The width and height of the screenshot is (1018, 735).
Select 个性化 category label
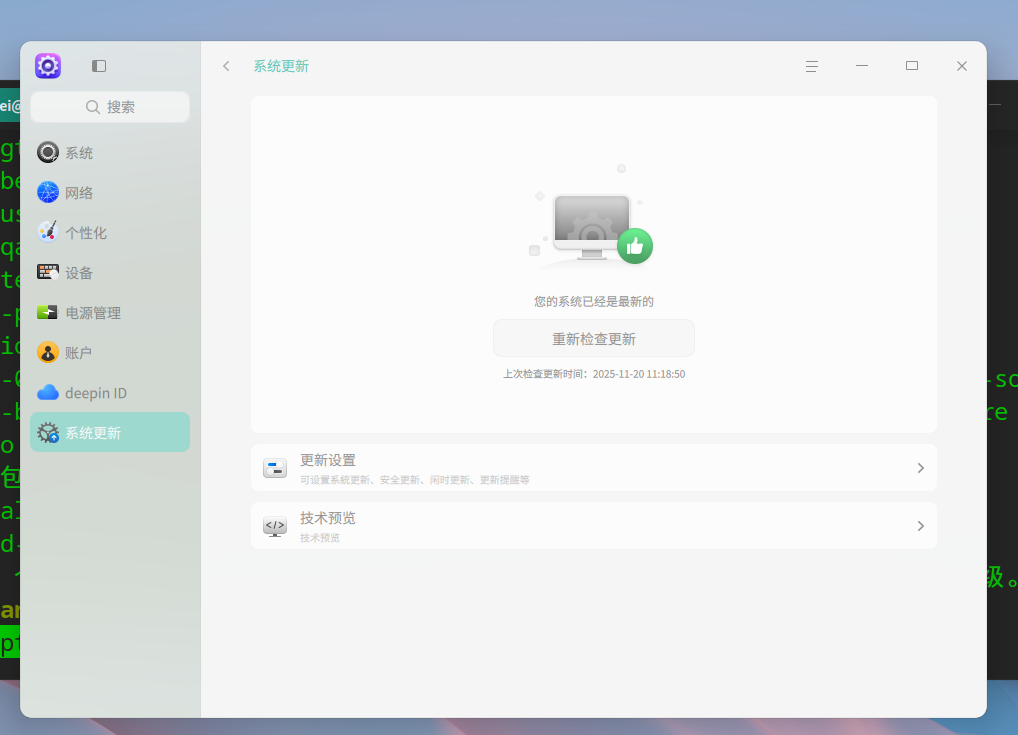point(86,232)
